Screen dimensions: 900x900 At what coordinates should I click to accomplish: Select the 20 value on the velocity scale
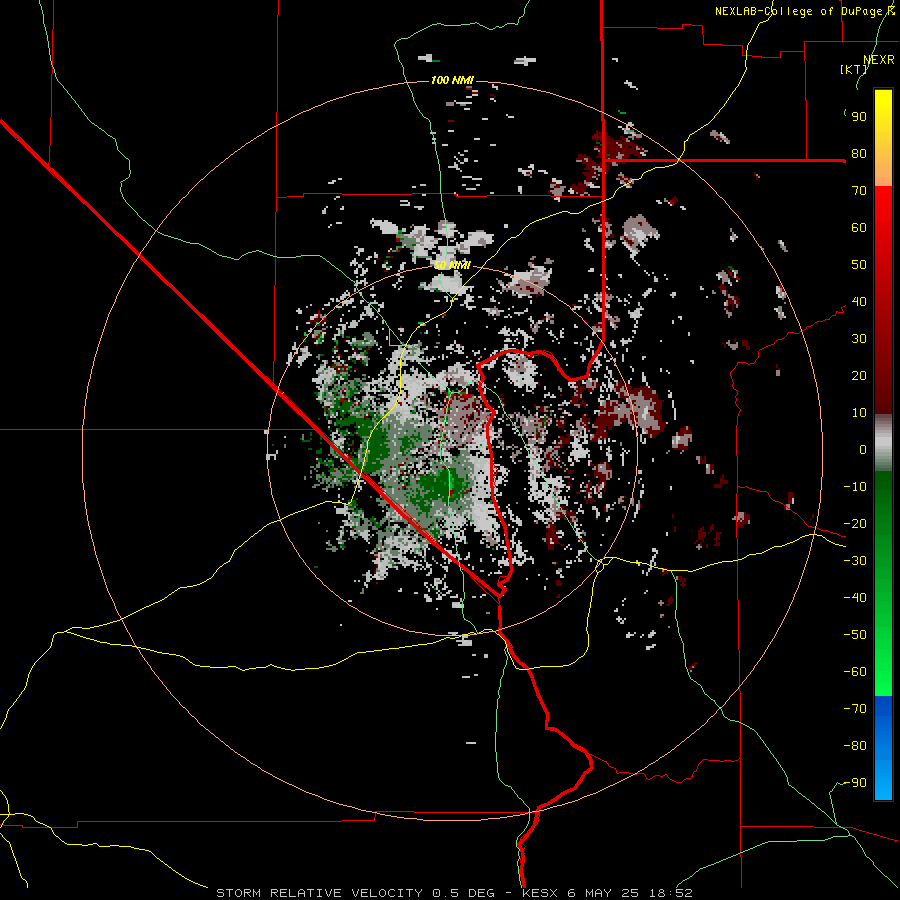click(x=859, y=376)
